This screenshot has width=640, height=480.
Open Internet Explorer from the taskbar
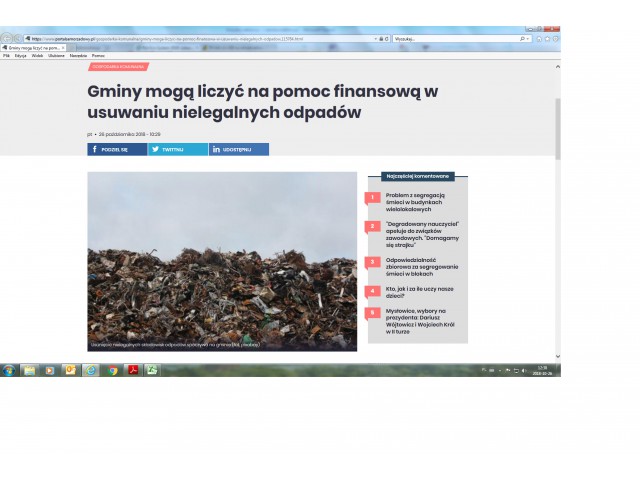[91, 370]
